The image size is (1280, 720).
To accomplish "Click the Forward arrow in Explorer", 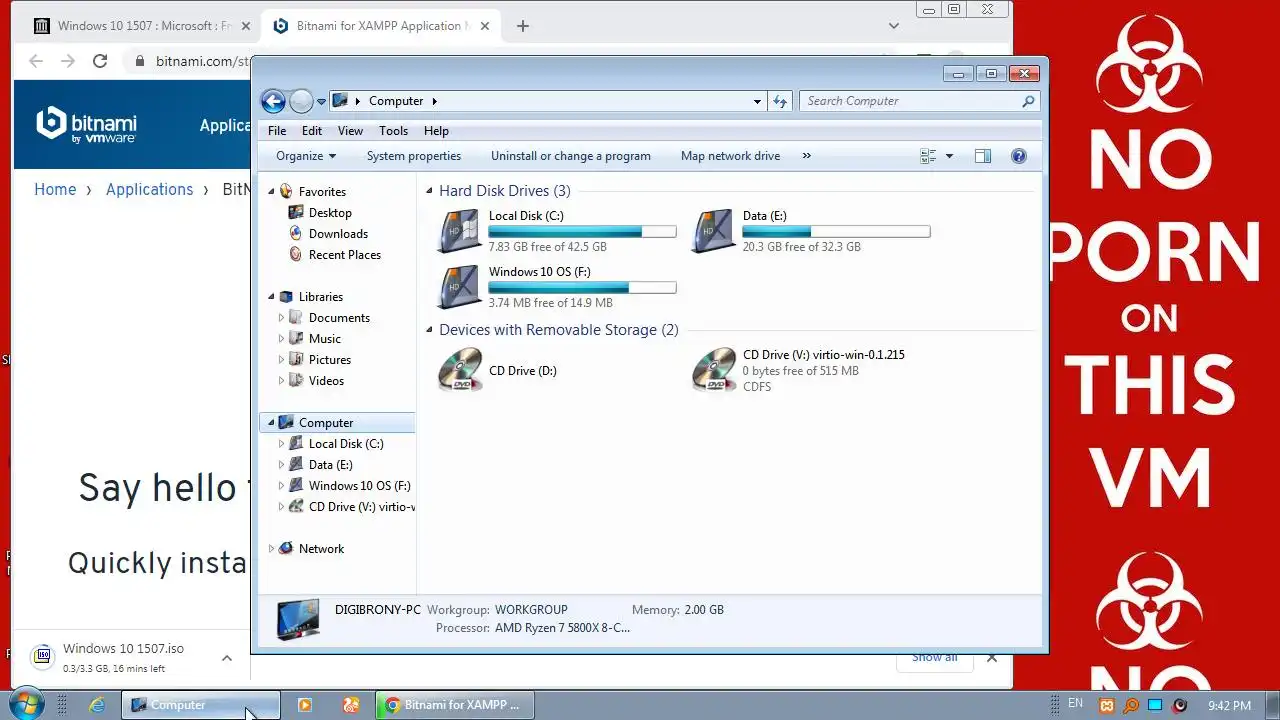I will tap(301, 101).
